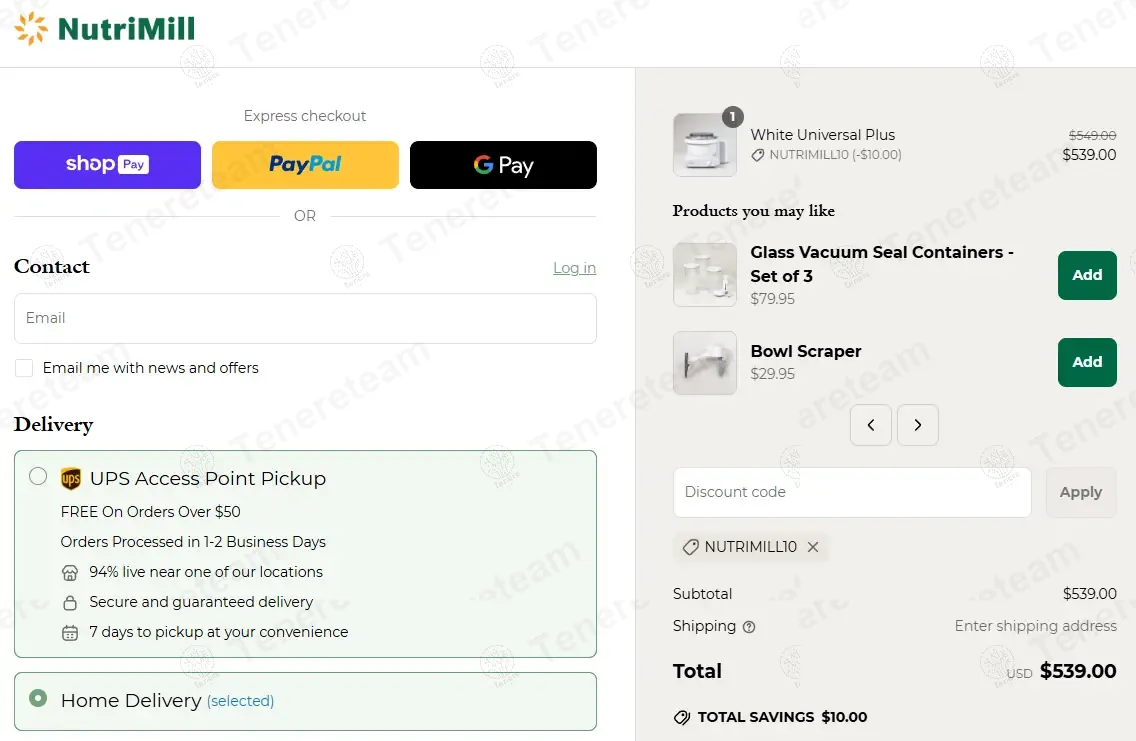Remove the NUTRIMILL10 discount code
This screenshot has width=1136, height=741.
click(x=813, y=547)
